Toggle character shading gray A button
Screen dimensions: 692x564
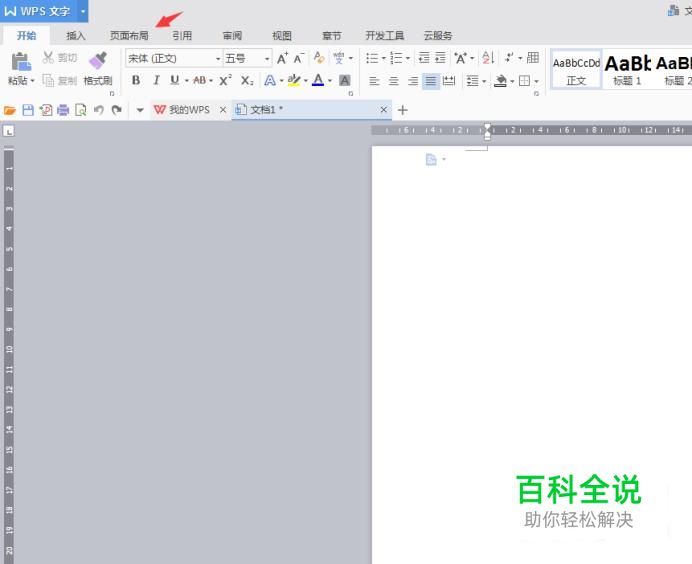point(344,80)
